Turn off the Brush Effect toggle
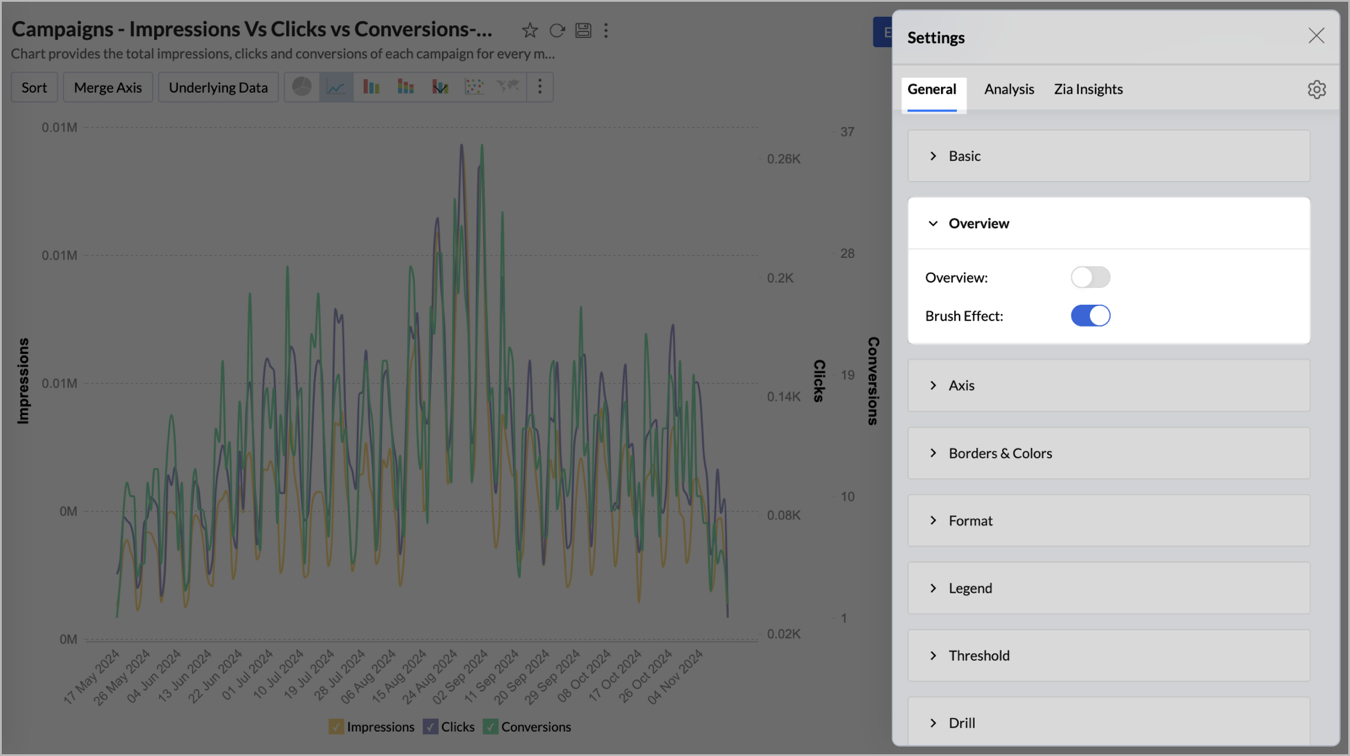1350x756 pixels. click(x=1090, y=316)
